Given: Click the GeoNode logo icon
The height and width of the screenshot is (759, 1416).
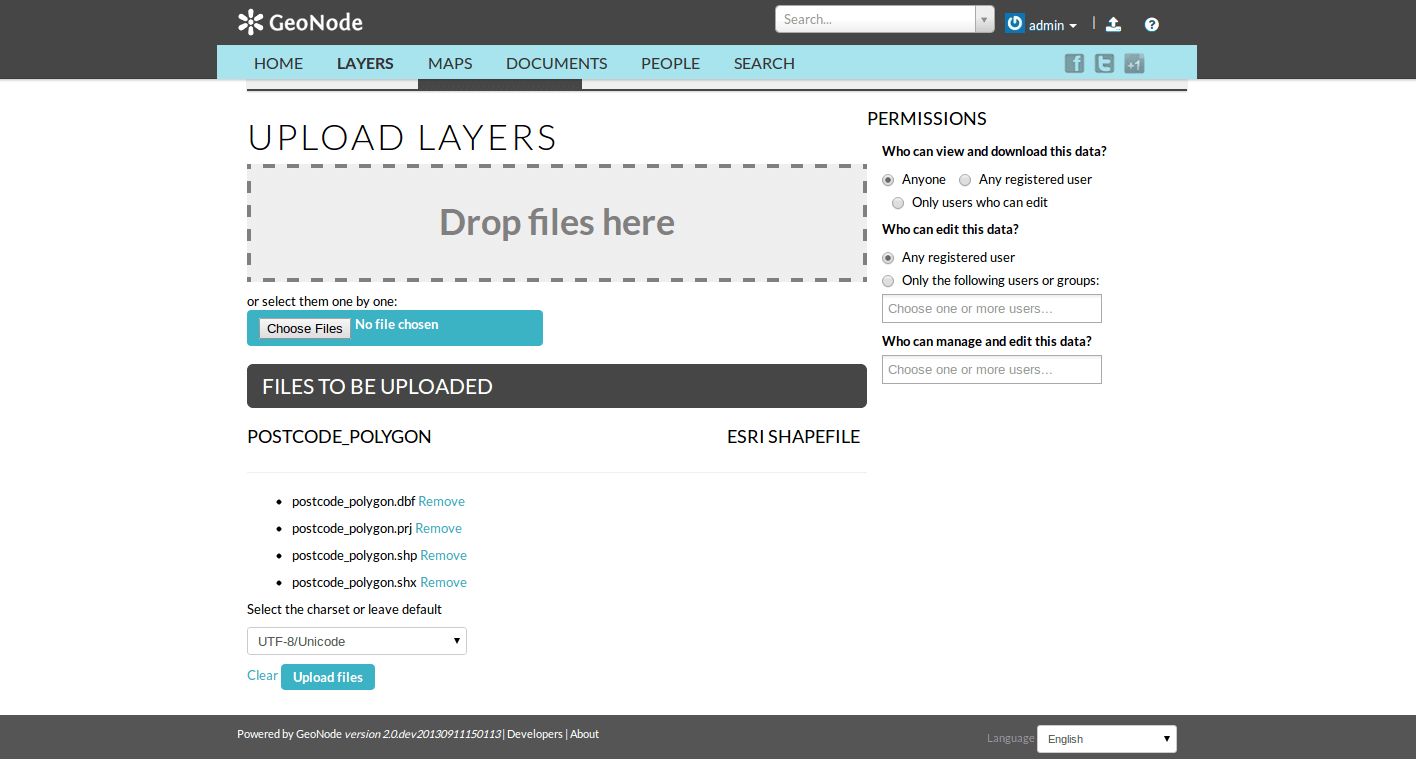Looking at the screenshot, I should 250,22.
